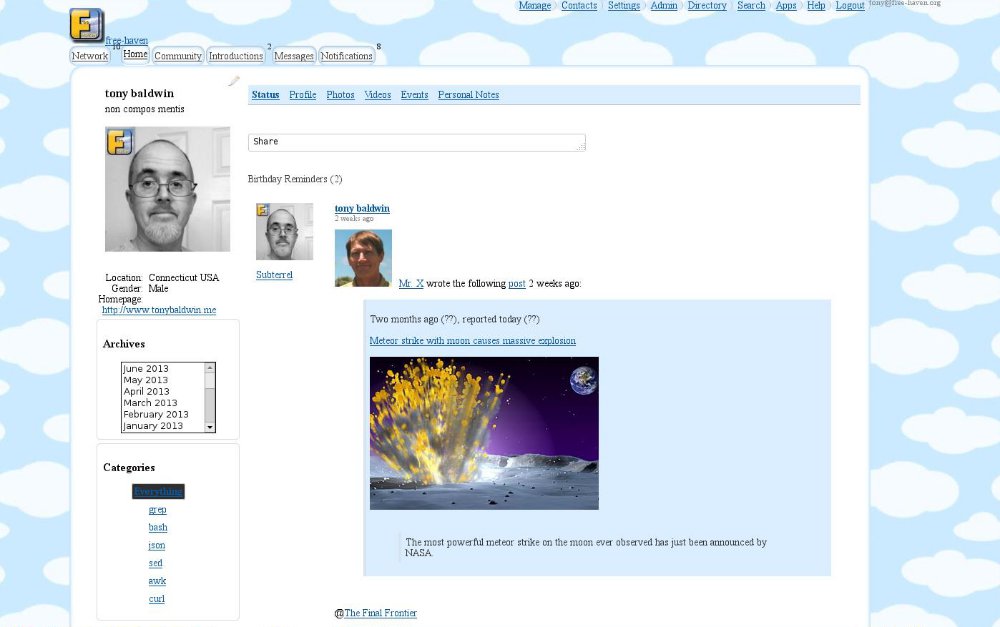Image resolution: width=1000 pixels, height=627 pixels.
Task: Open The Final Frontier link
Action: point(380,614)
